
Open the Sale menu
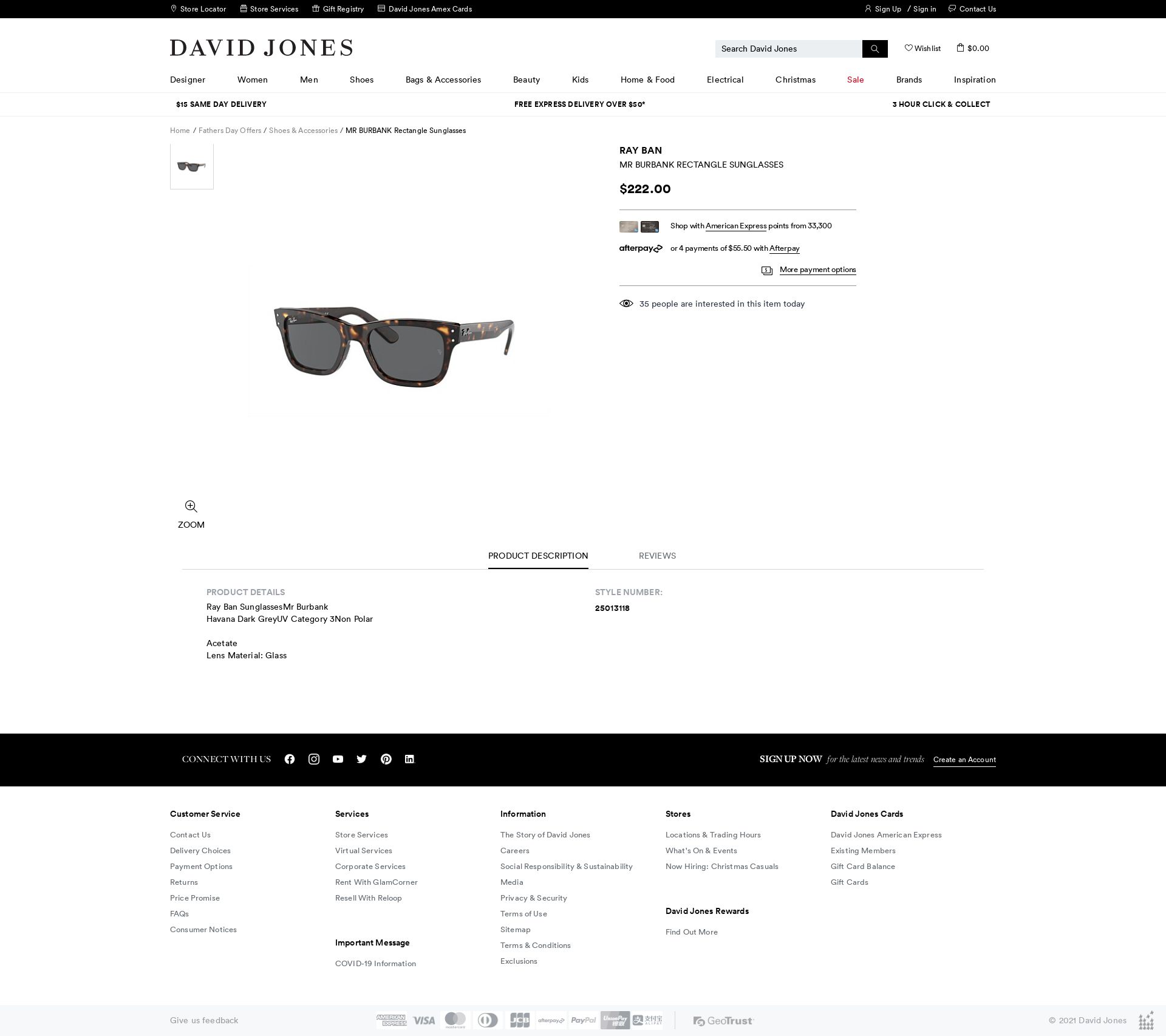(x=856, y=80)
